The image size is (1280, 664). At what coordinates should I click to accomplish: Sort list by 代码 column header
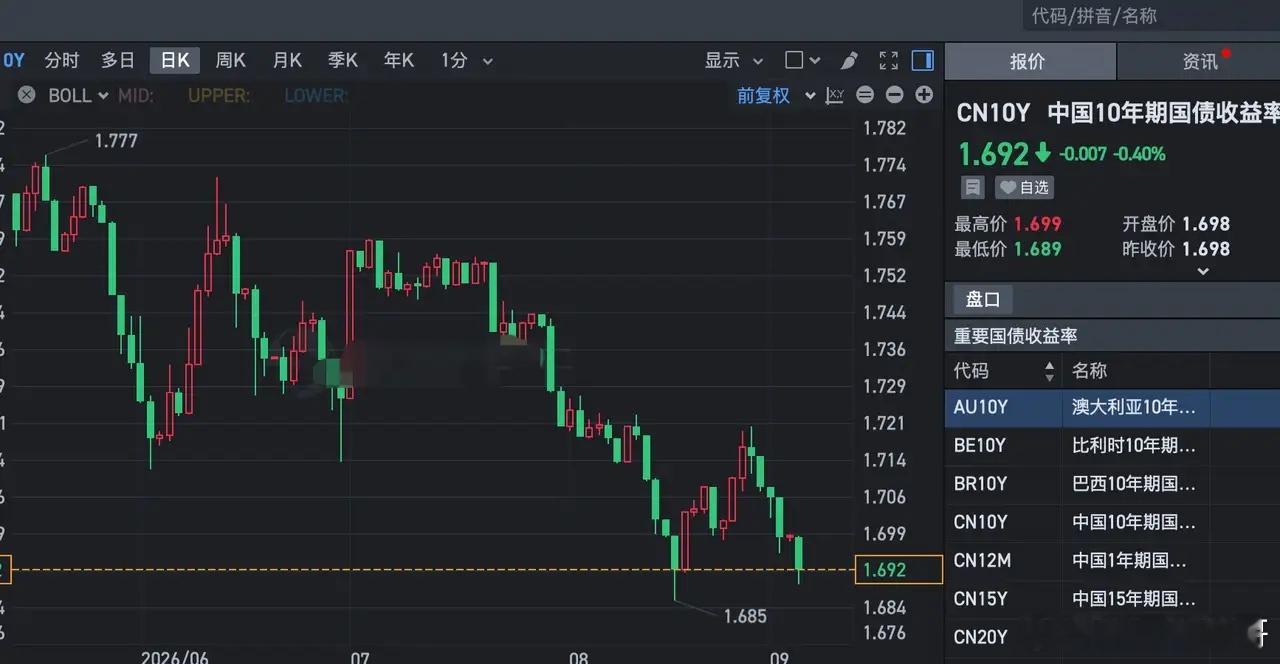[x=1003, y=371]
